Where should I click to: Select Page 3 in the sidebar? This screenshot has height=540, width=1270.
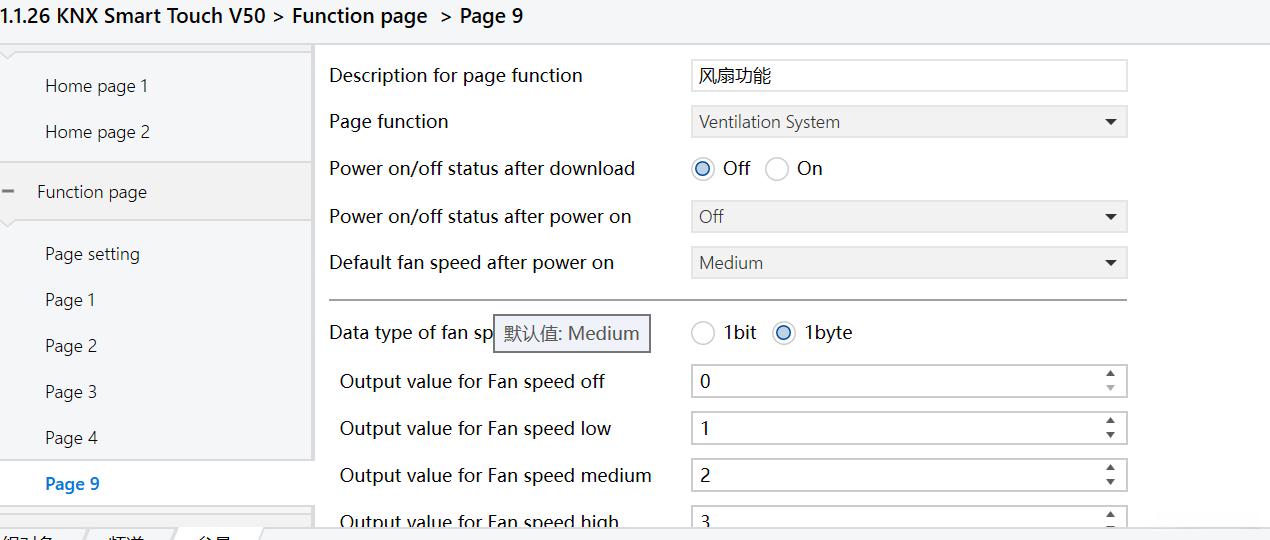pyautogui.click(x=70, y=392)
